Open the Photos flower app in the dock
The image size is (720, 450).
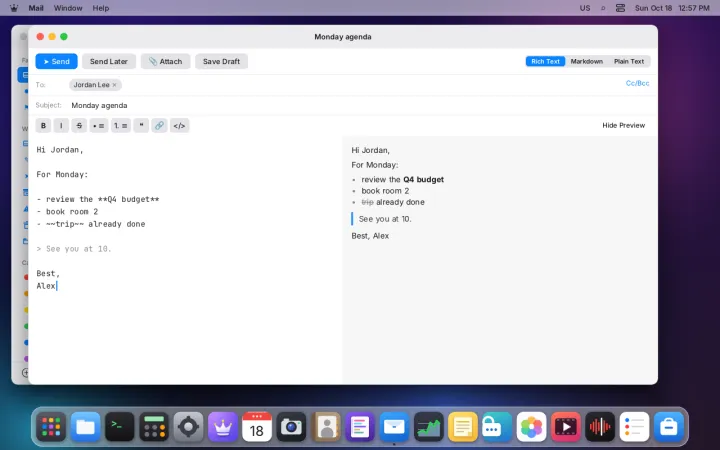tap(531, 427)
